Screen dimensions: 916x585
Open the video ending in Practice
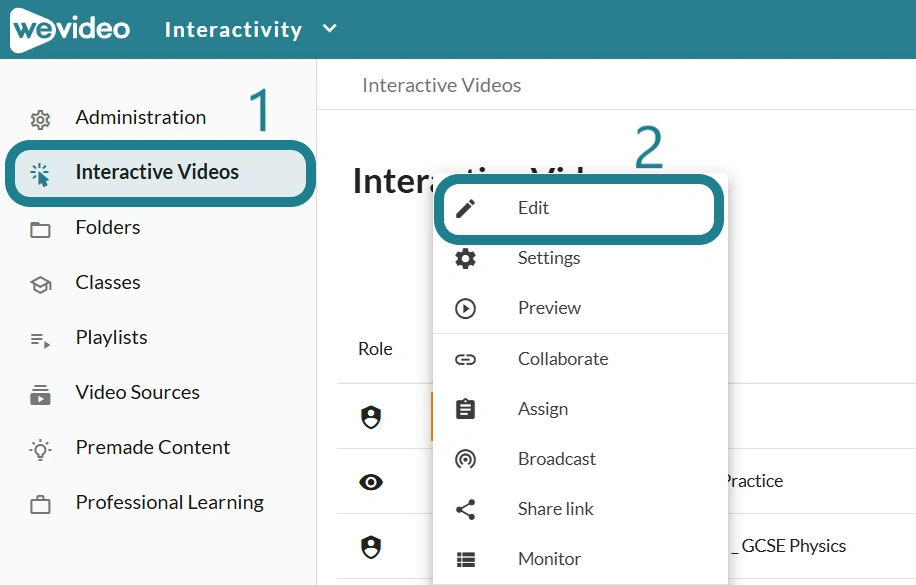[755, 481]
